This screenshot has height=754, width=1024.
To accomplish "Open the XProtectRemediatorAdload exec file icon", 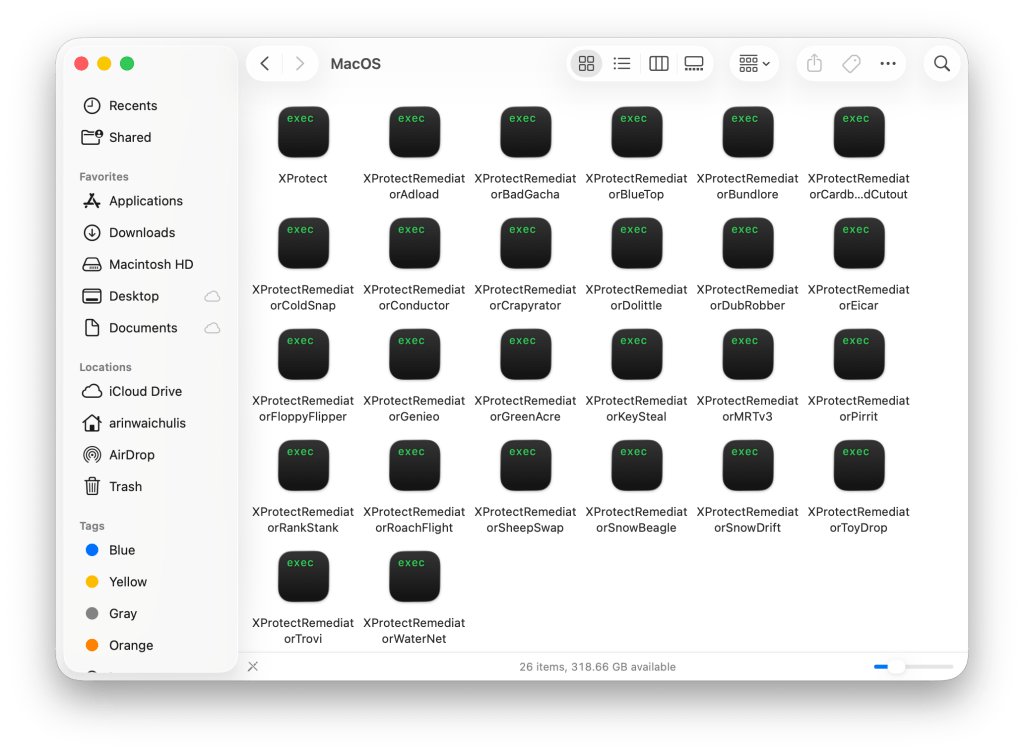I will click(x=414, y=133).
